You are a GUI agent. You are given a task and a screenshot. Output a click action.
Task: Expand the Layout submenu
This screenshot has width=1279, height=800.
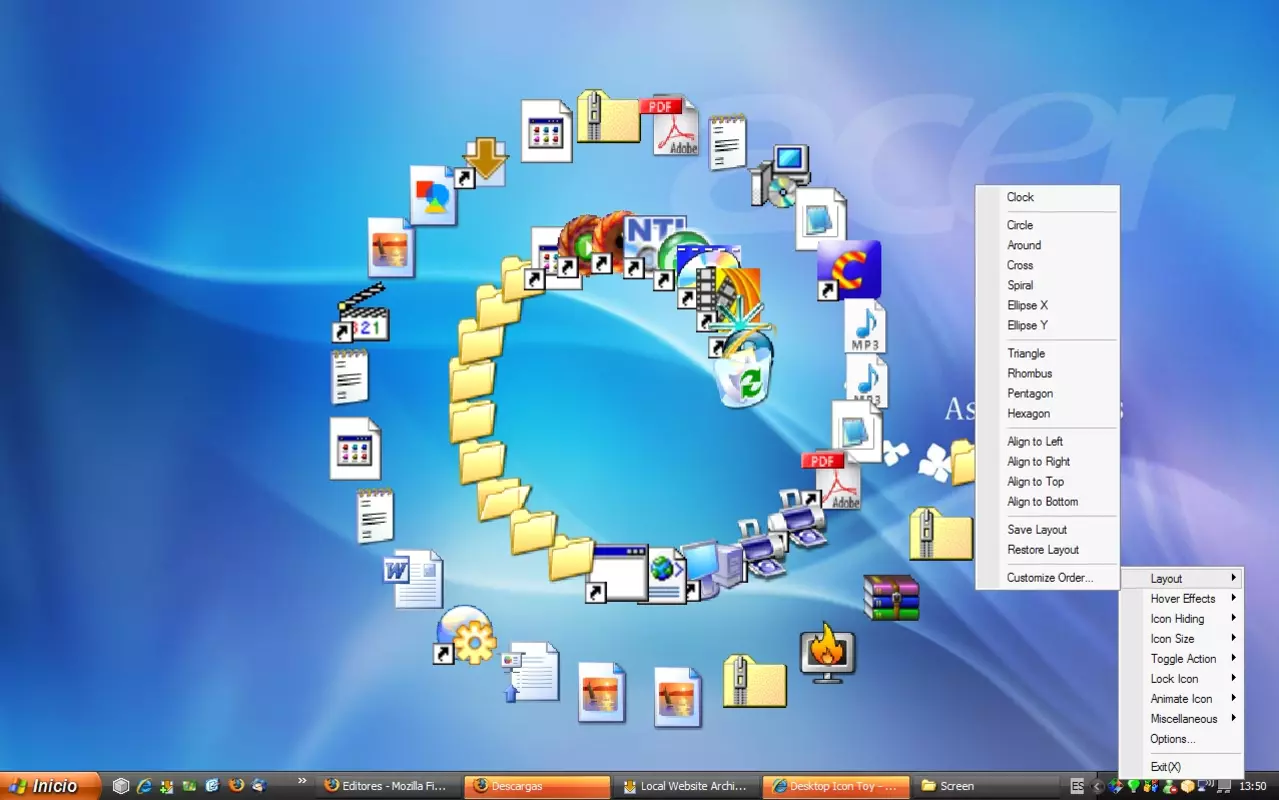coord(1181,578)
